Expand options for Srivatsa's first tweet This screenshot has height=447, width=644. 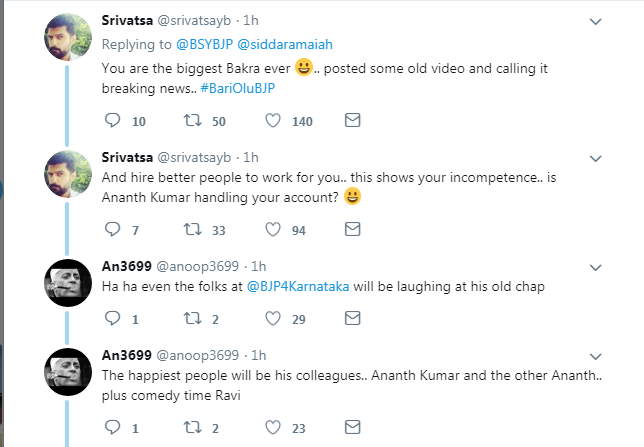596,21
